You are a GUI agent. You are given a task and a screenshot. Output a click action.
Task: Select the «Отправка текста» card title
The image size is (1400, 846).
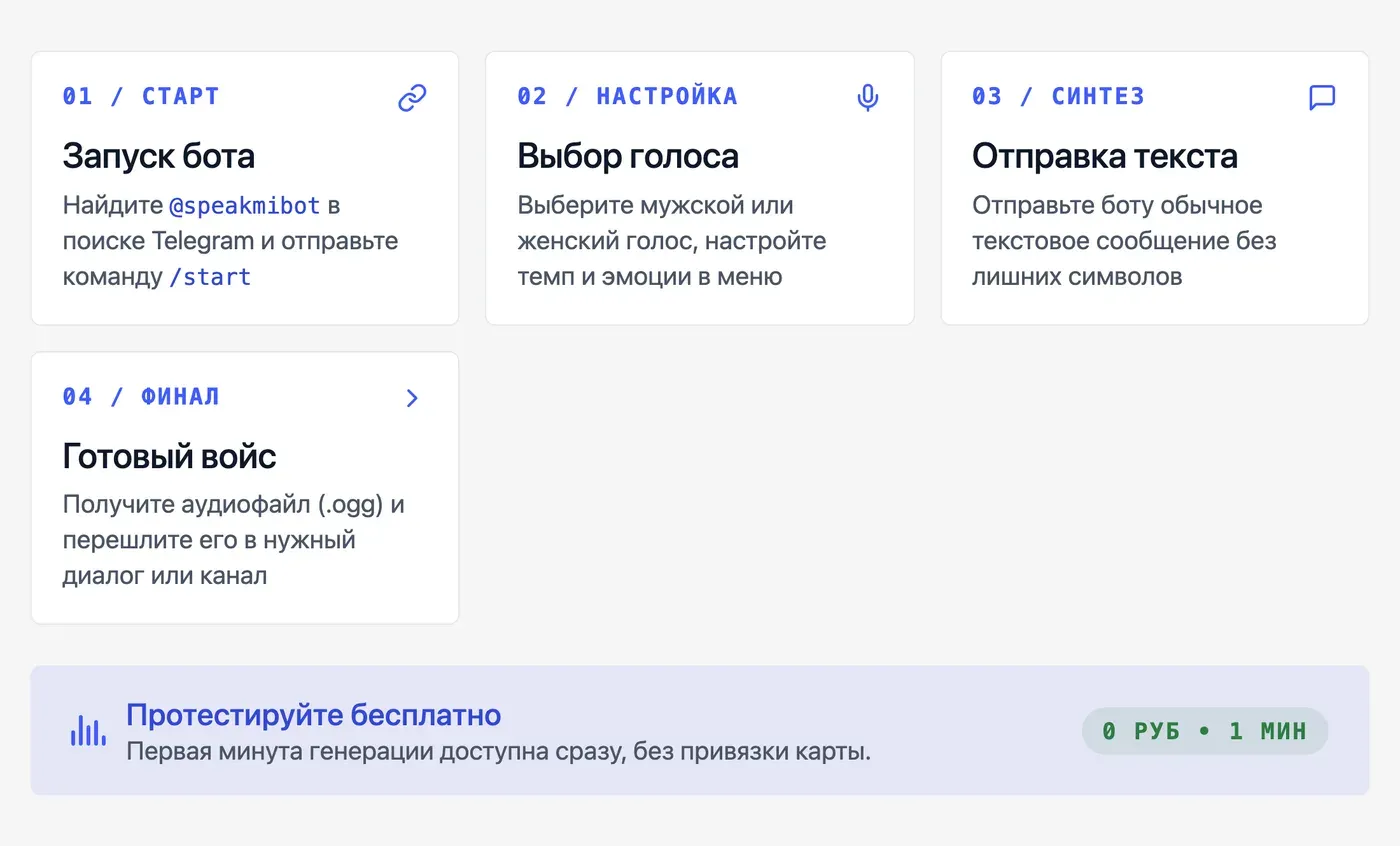click(x=1105, y=156)
